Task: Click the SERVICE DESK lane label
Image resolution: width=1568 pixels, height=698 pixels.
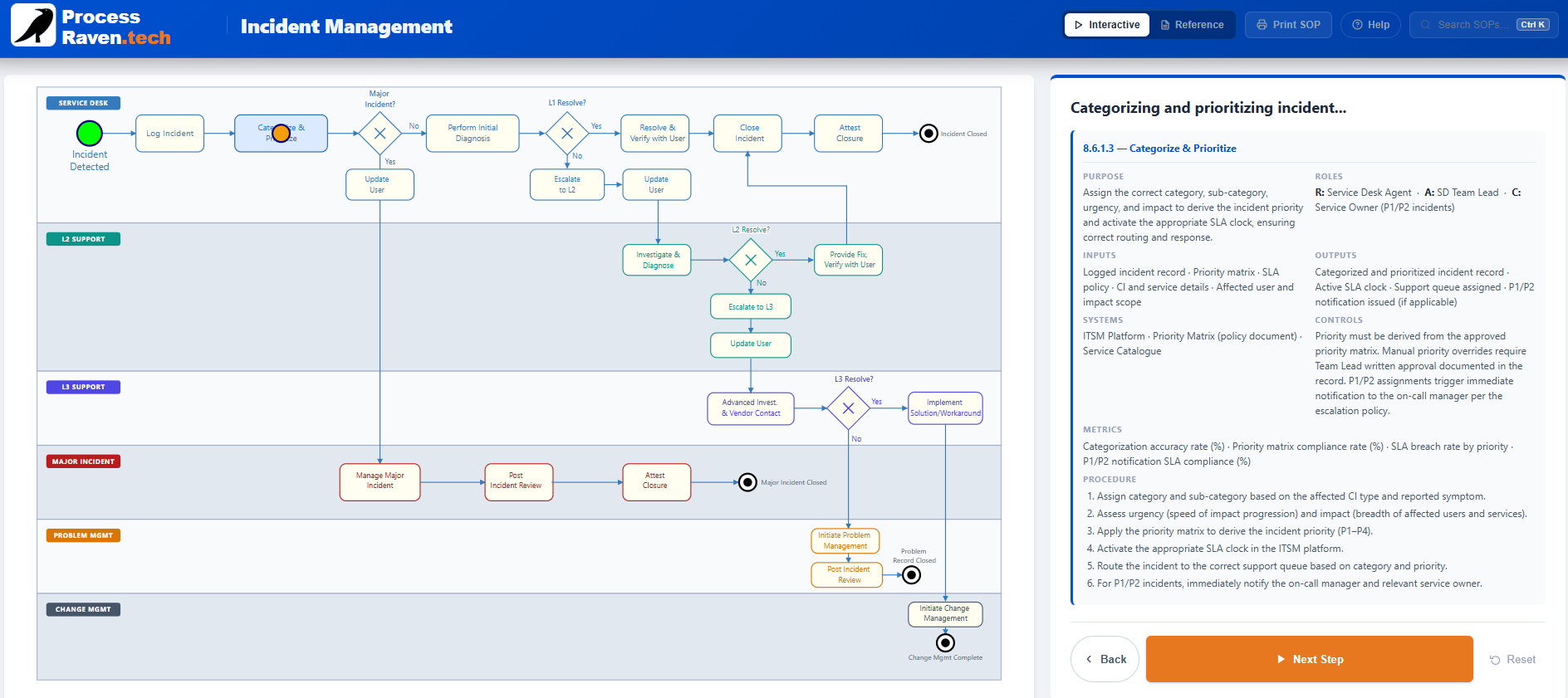Action: click(83, 103)
